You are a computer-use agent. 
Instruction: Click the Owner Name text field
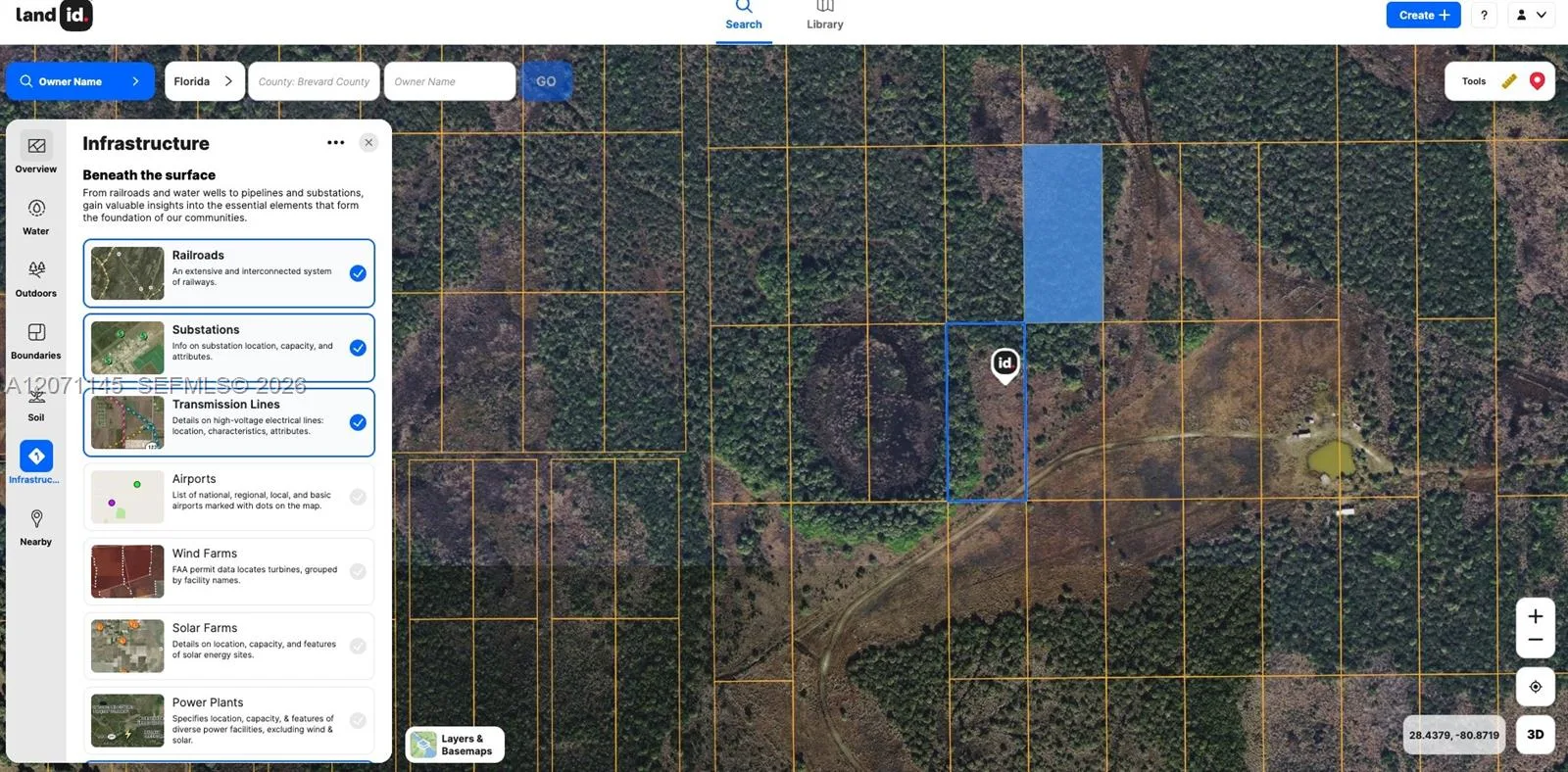pyautogui.click(x=450, y=81)
